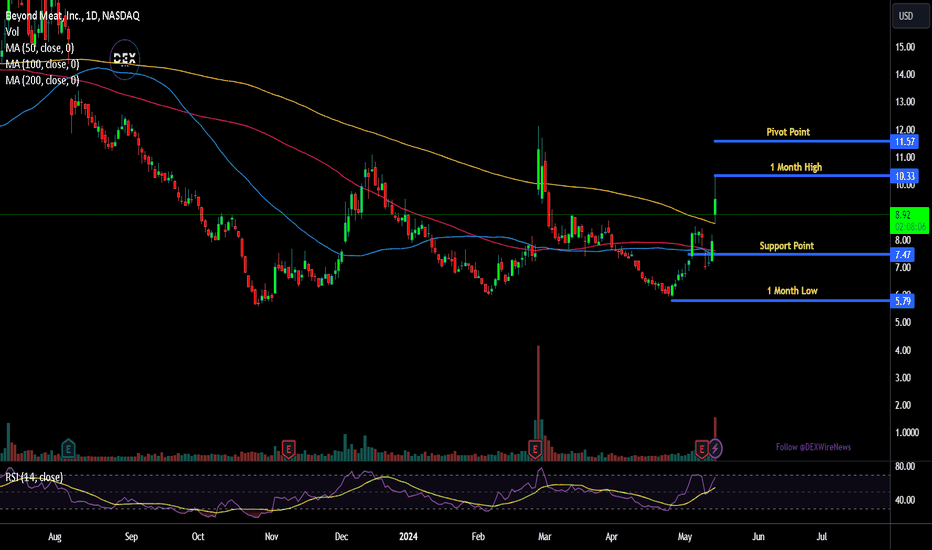Open the red earnings marker in May
The width and height of the screenshot is (932, 550).
pos(701,449)
